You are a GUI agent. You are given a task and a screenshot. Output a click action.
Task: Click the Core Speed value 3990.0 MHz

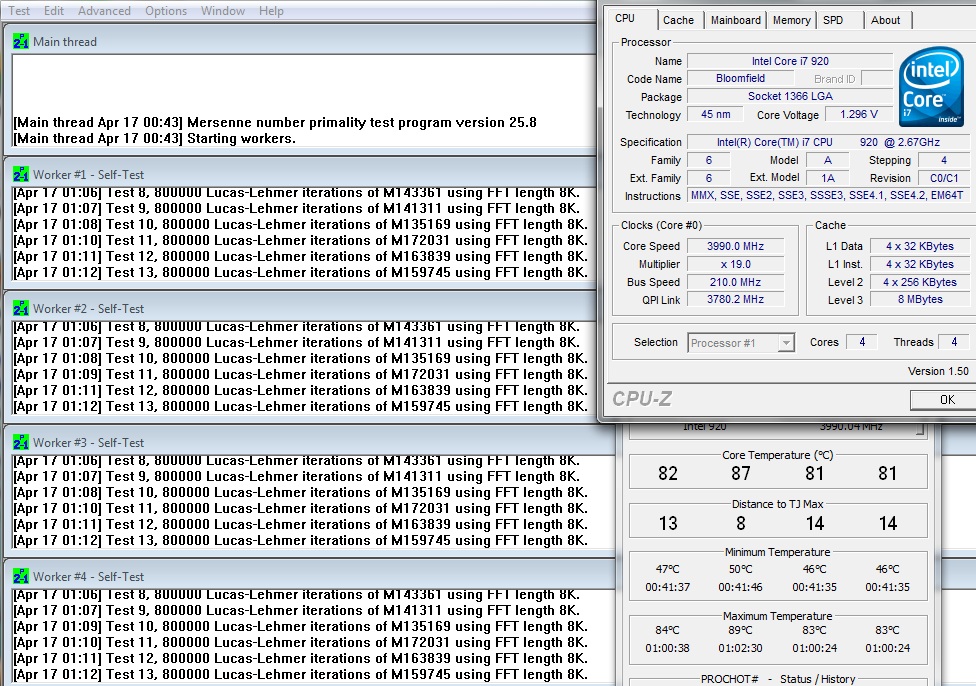point(735,247)
